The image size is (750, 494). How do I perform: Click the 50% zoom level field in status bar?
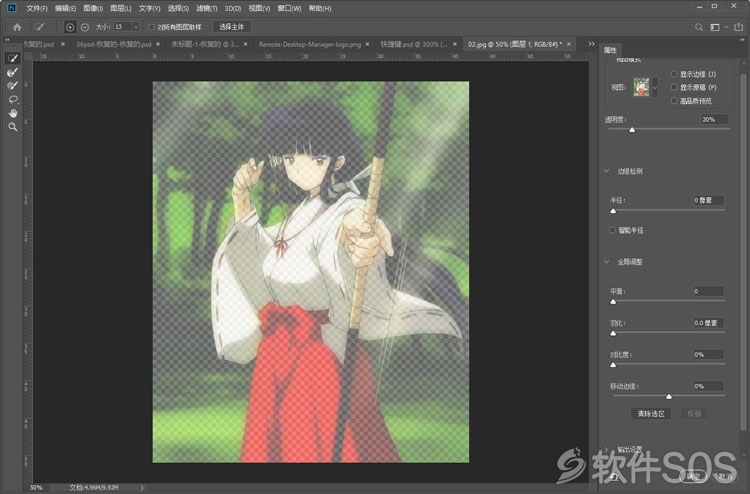(x=36, y=488)
